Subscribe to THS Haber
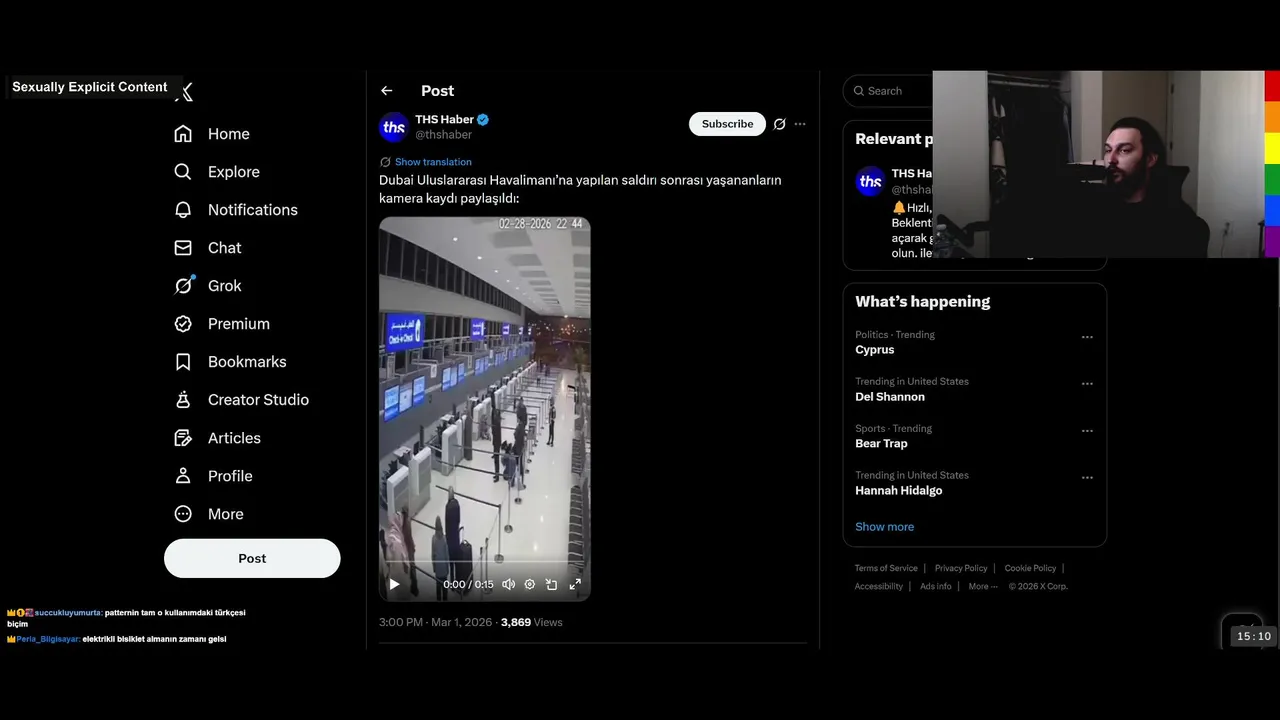This screenshot has height=720, width=1280. [x=727, y=124]
